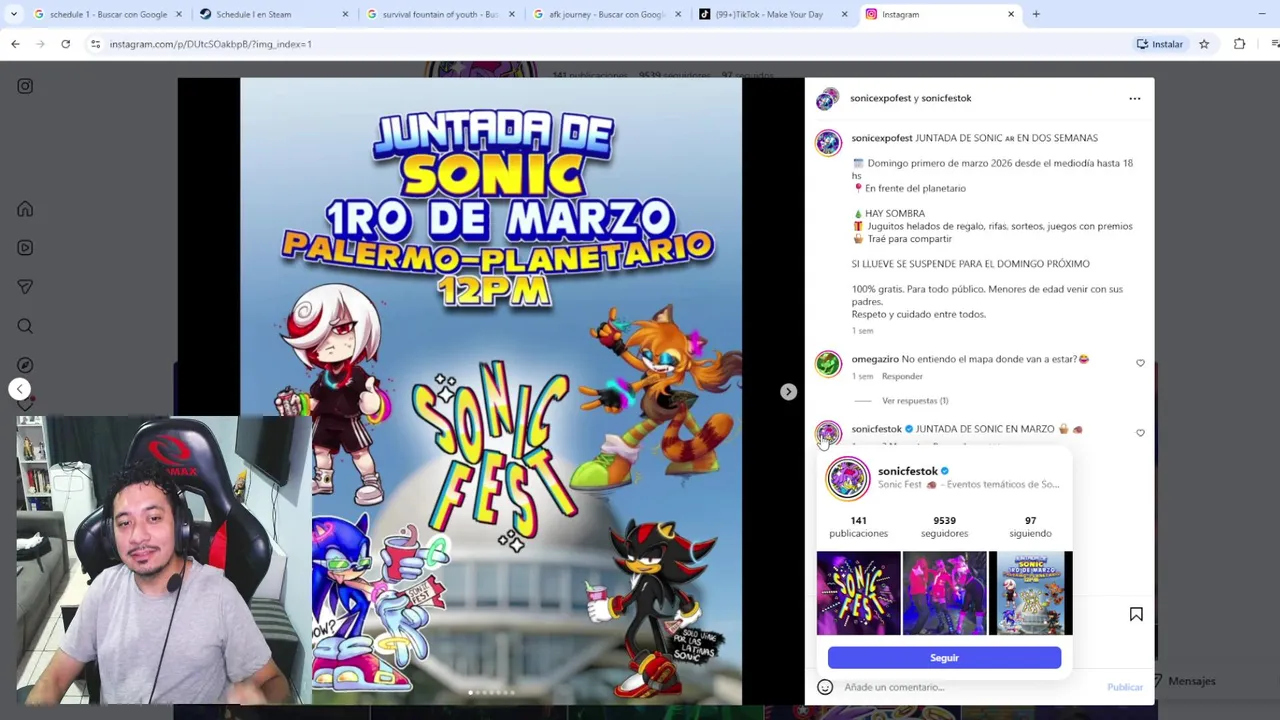1280x720 pixels.
Task: Reload the page
Action: tap(66, 44)
